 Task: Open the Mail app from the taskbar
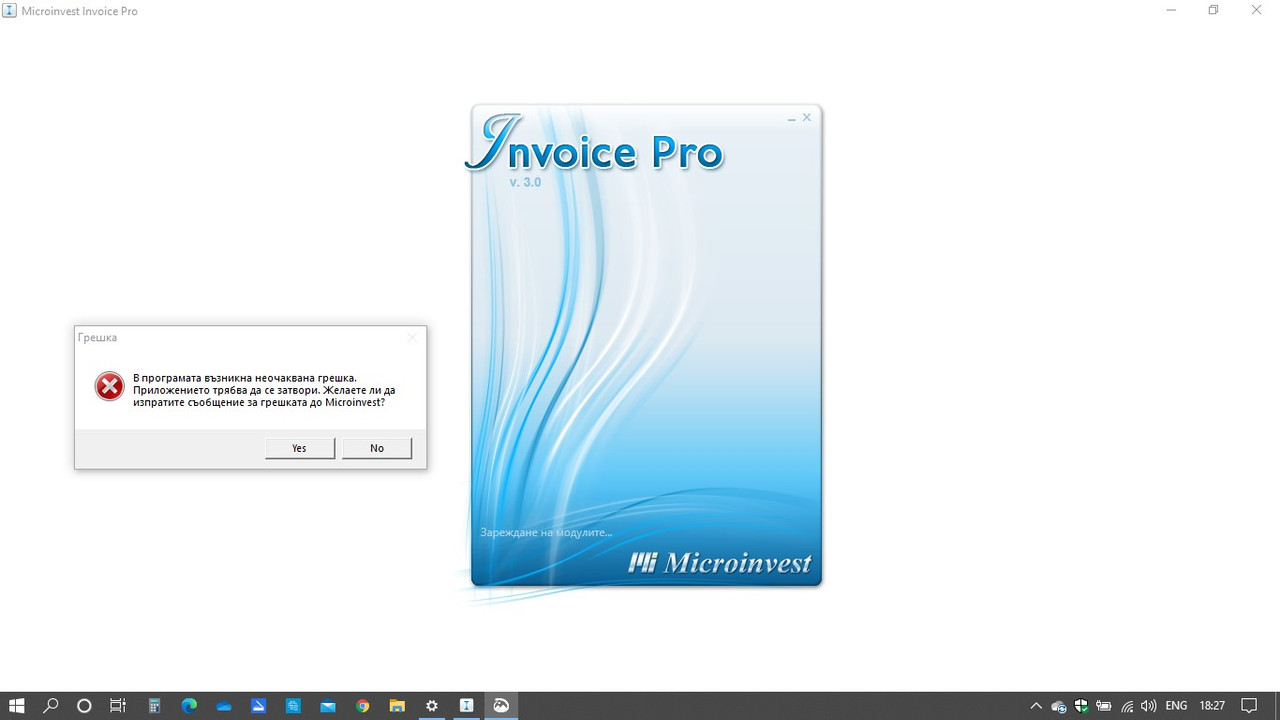click(x=328, y=705)
